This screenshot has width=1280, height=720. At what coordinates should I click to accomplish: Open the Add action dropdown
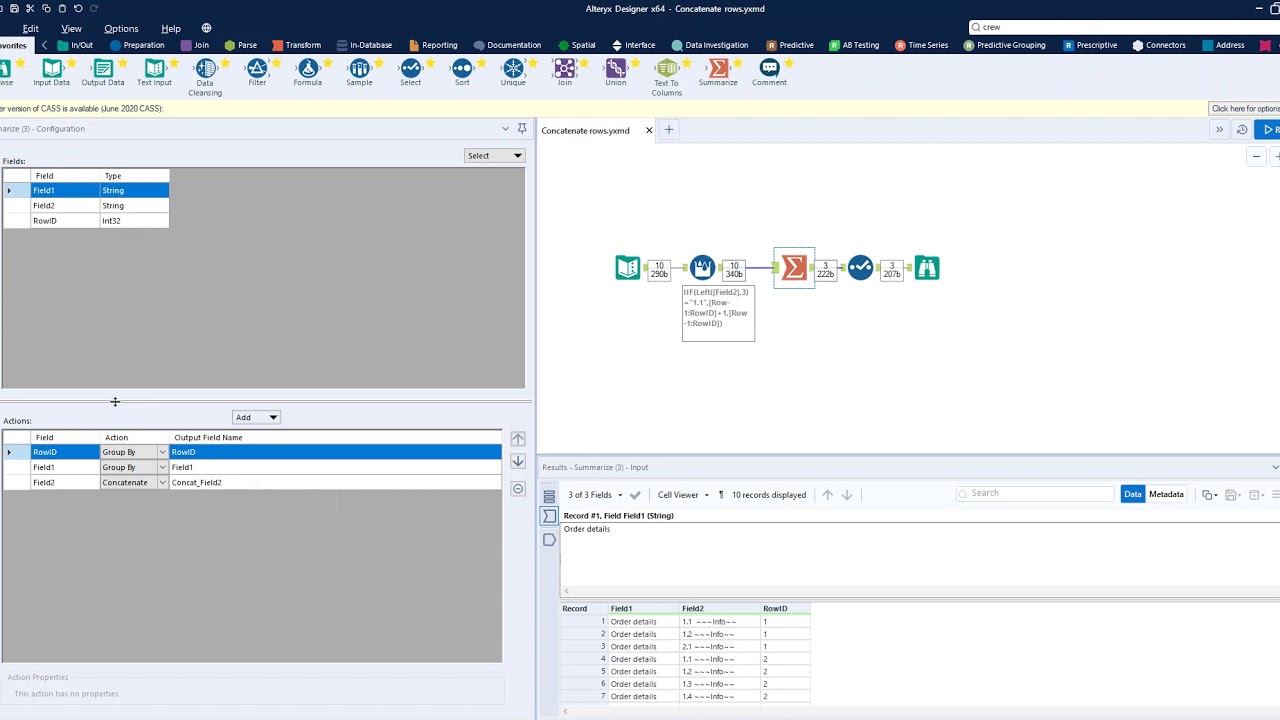[256, 417]
